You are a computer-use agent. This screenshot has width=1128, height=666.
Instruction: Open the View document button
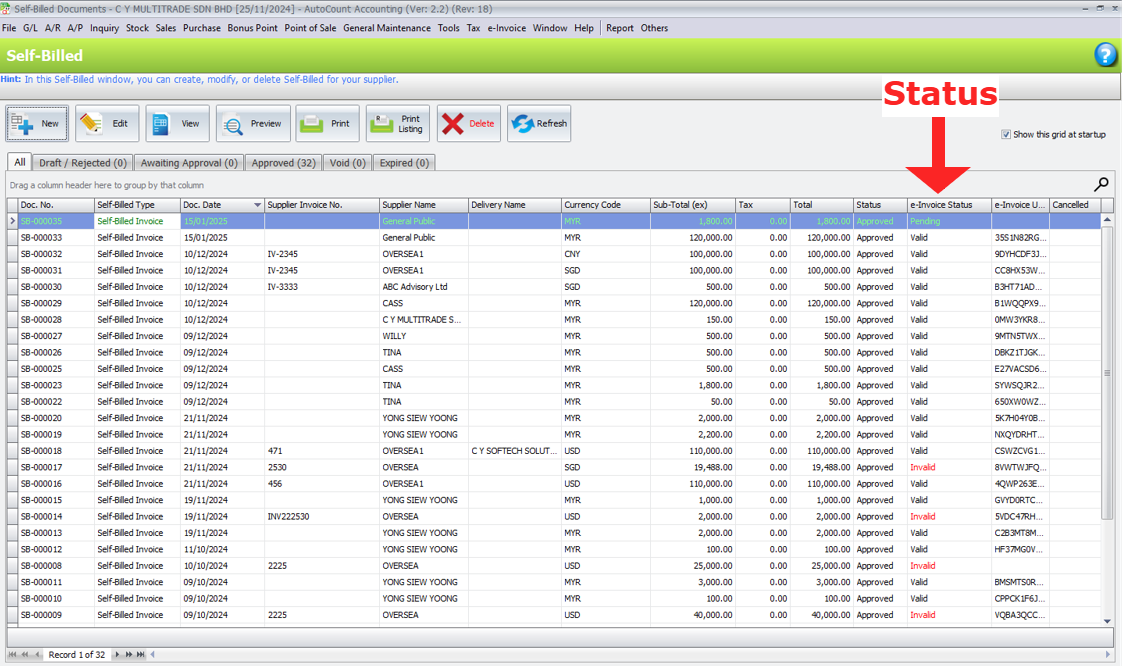[177, 124]
